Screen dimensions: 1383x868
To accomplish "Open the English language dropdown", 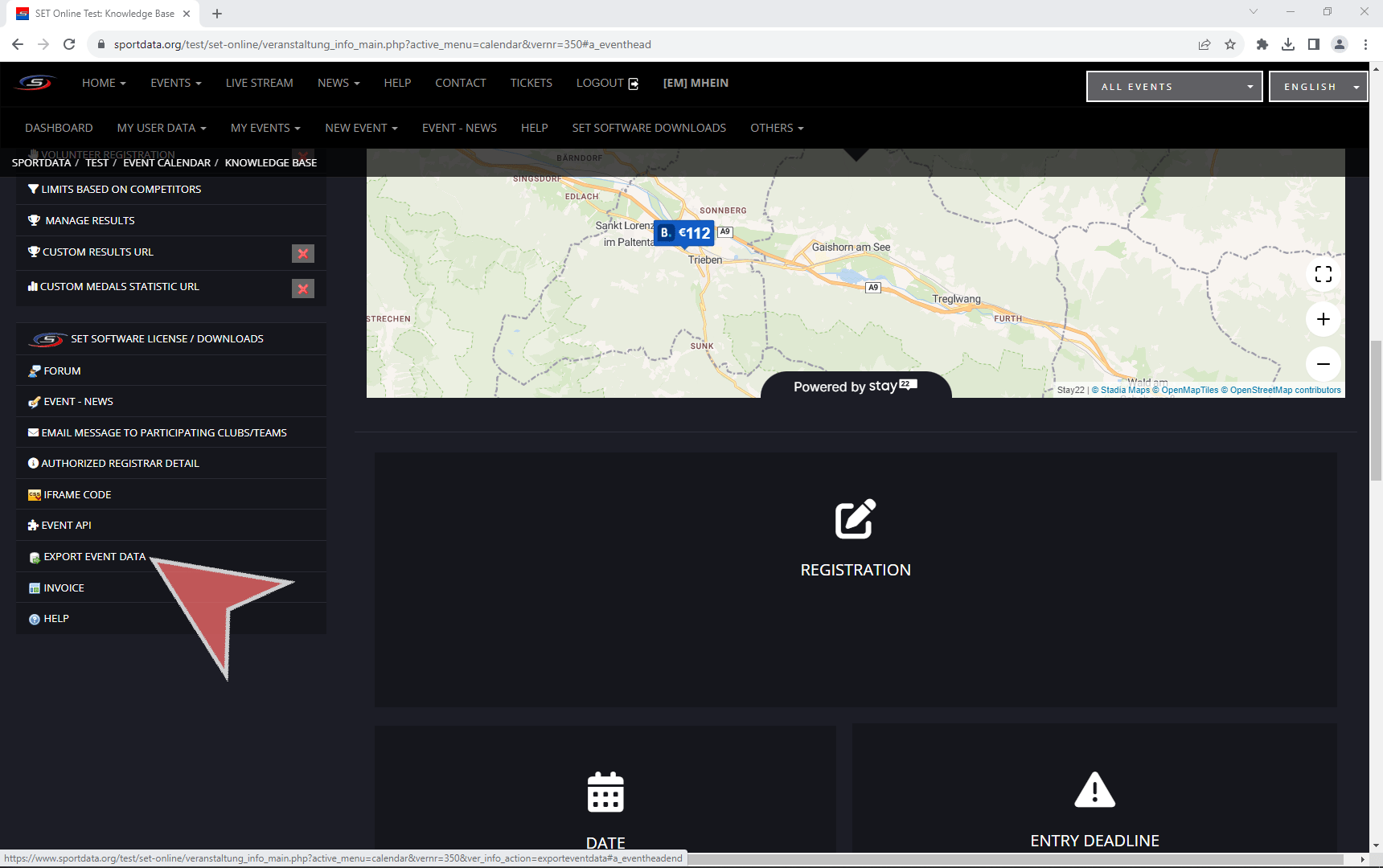I will click(1318, 87).
